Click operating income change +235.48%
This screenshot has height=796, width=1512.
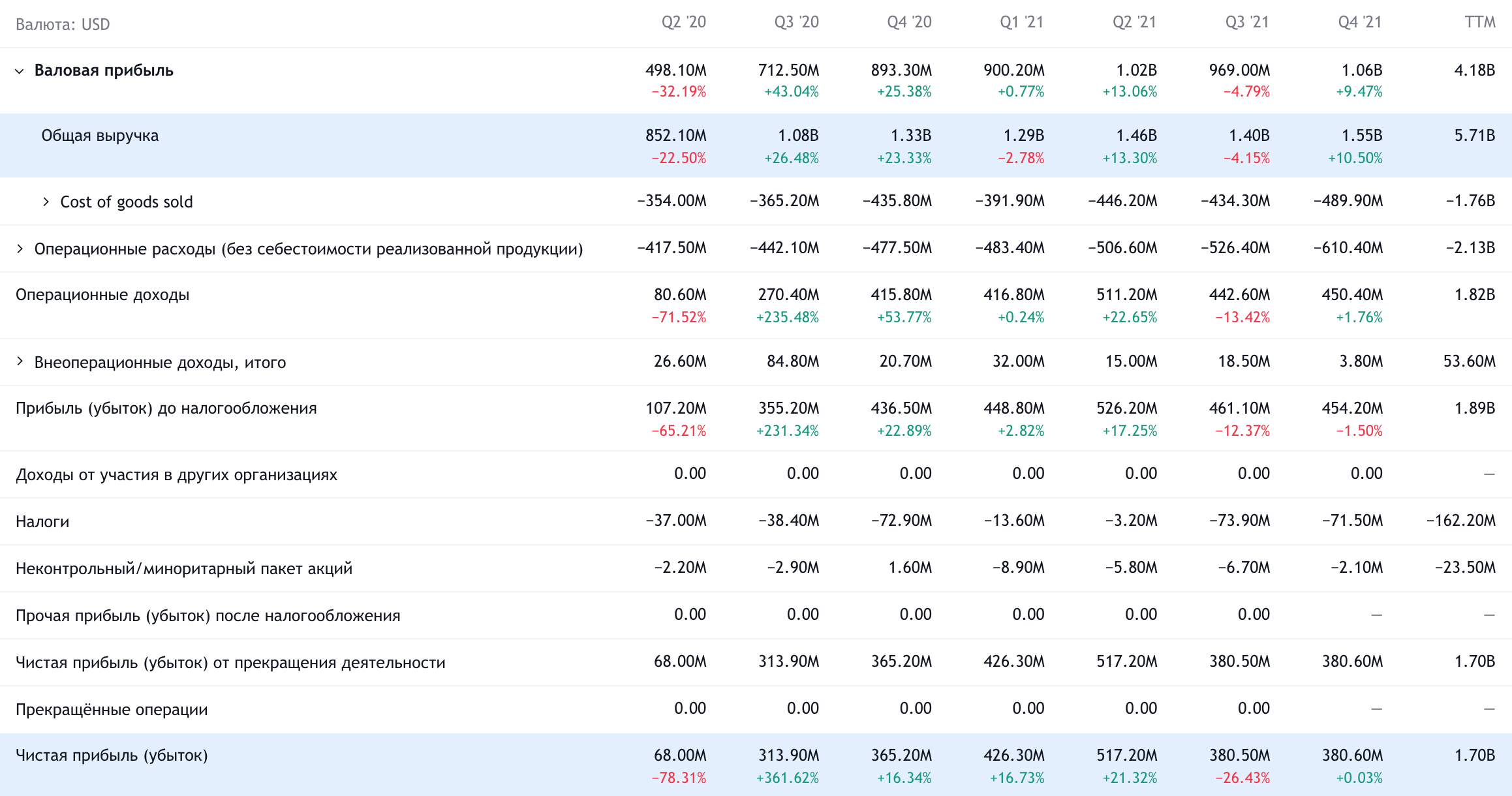click(788, 318)
